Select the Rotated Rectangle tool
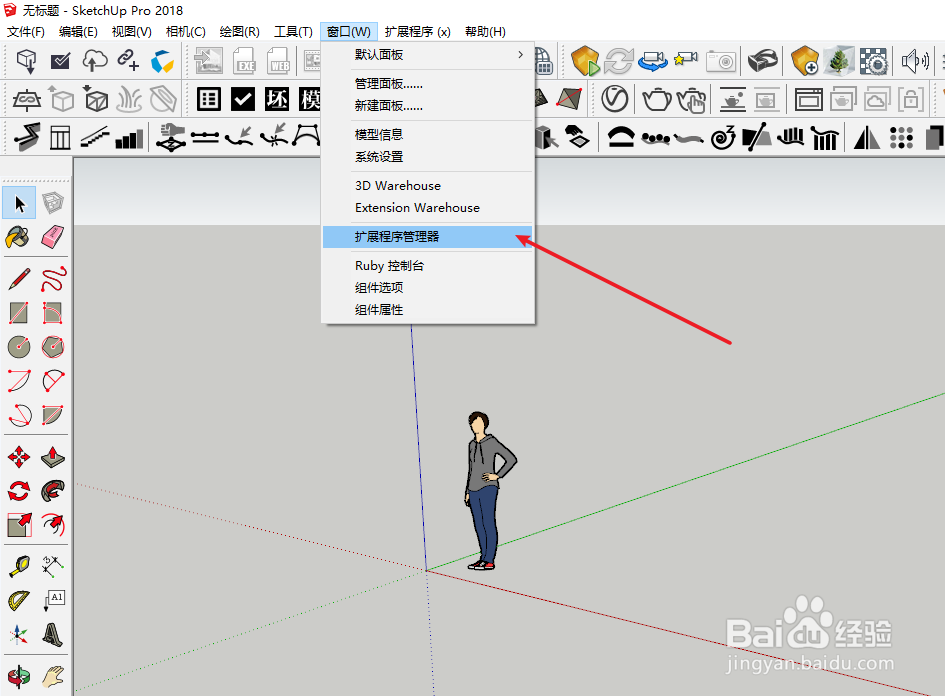Screen dimensions: 945x696 pyautogui.click(x=53, y=313)
